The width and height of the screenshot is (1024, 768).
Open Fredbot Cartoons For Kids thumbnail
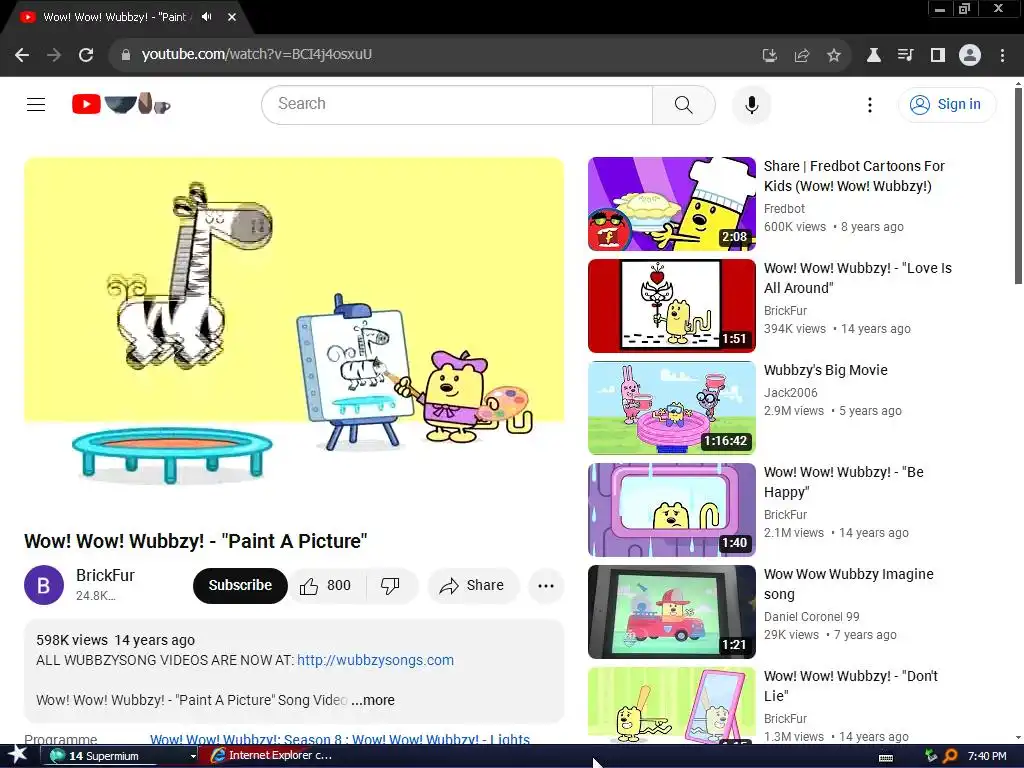click(672, 204)
